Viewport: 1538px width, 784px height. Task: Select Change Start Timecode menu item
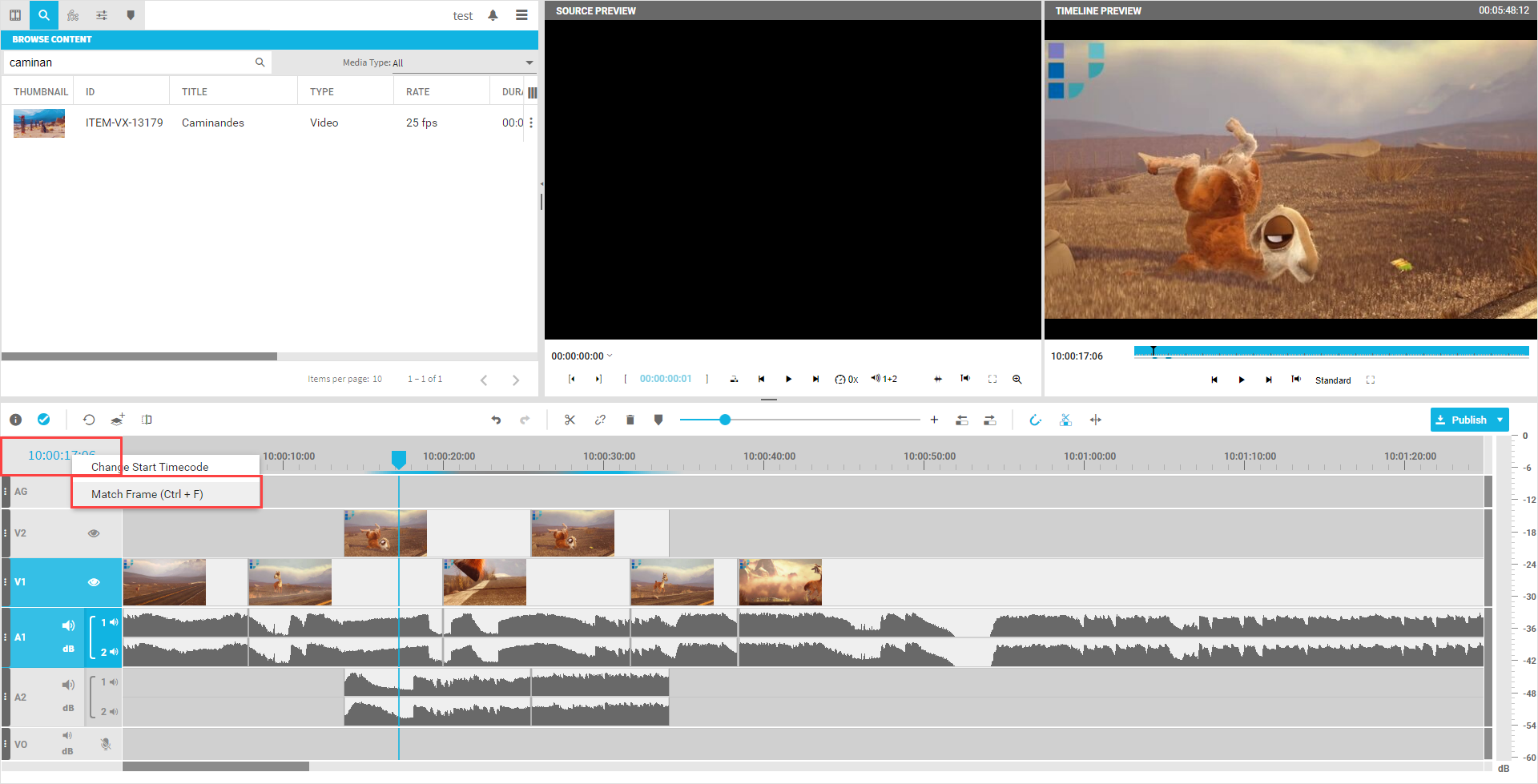click(150, 467)
